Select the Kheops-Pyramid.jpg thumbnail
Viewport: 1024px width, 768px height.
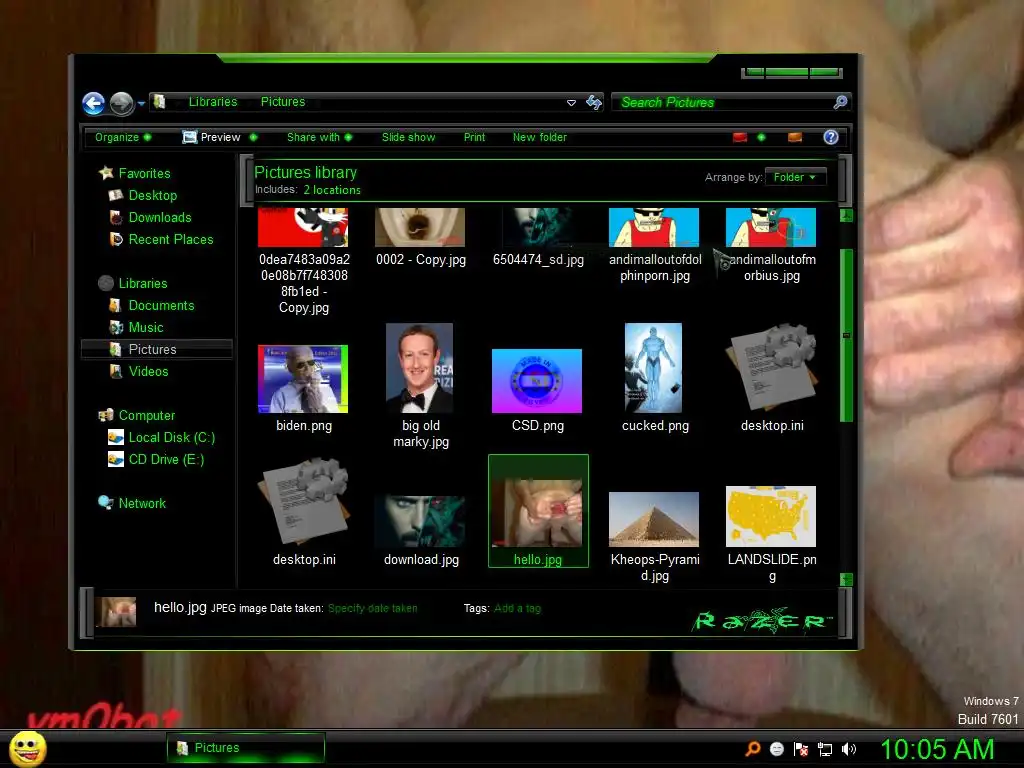[654, 519]
